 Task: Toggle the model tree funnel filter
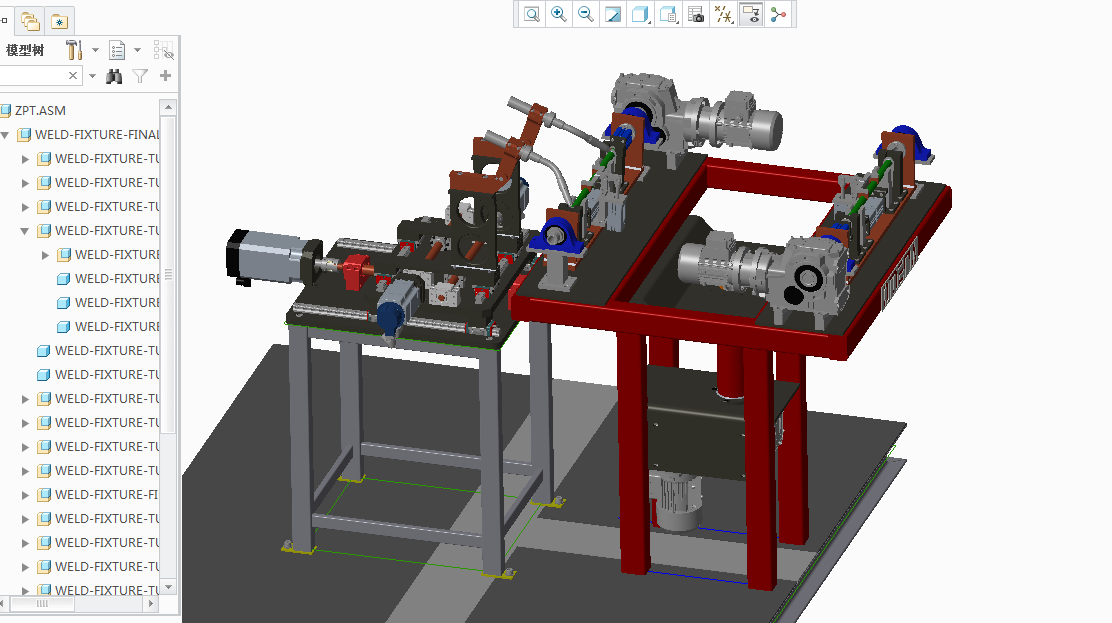(x=141, y=76)
